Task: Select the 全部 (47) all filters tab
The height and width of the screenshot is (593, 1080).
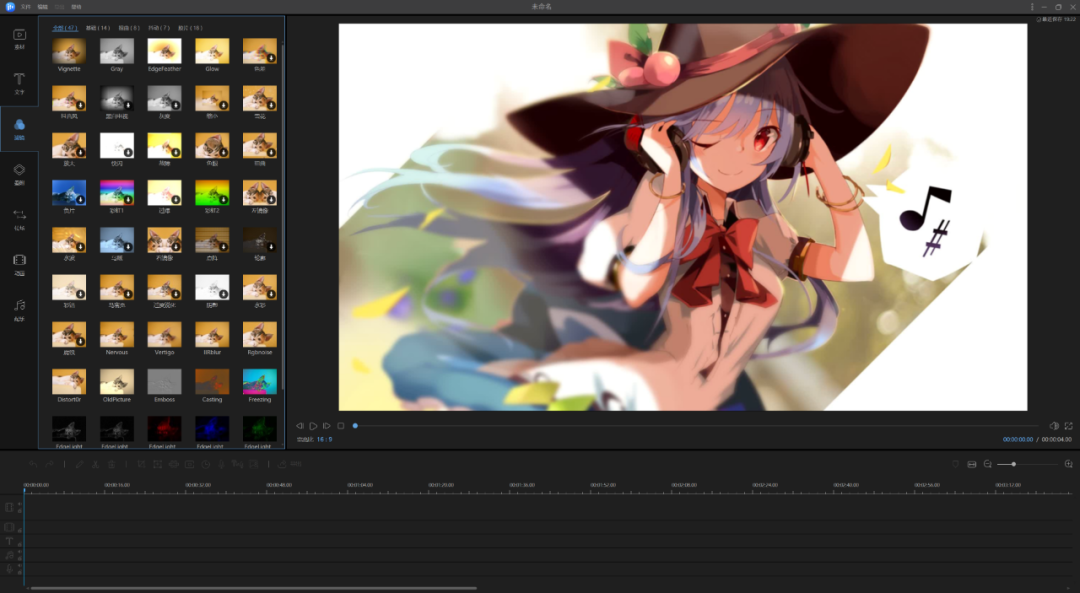Action: click(x=65, y=28)
